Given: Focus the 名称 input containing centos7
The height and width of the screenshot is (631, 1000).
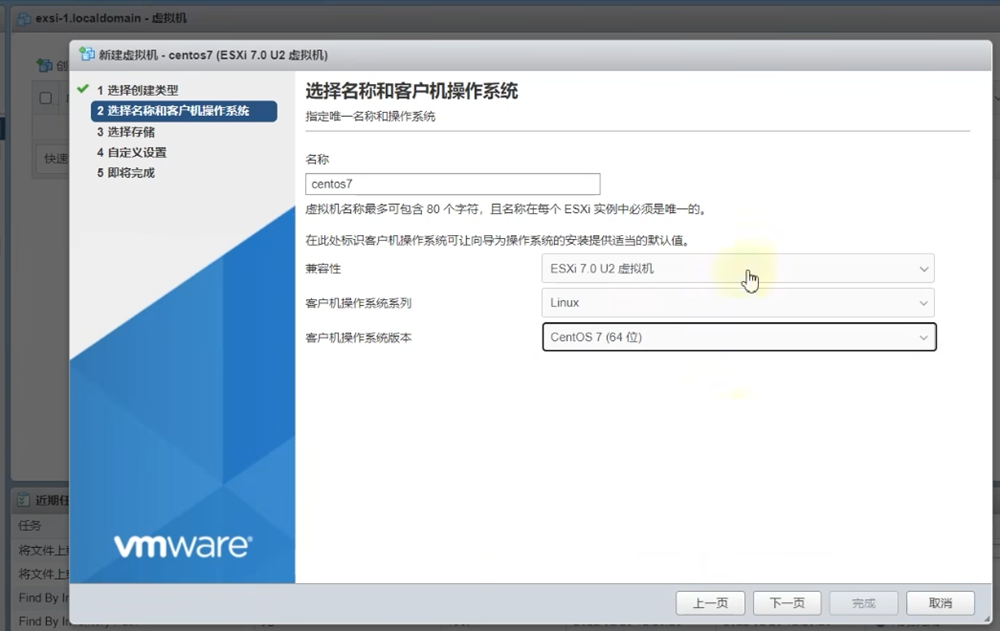Looking at the screenshot, I should point(453,184).
